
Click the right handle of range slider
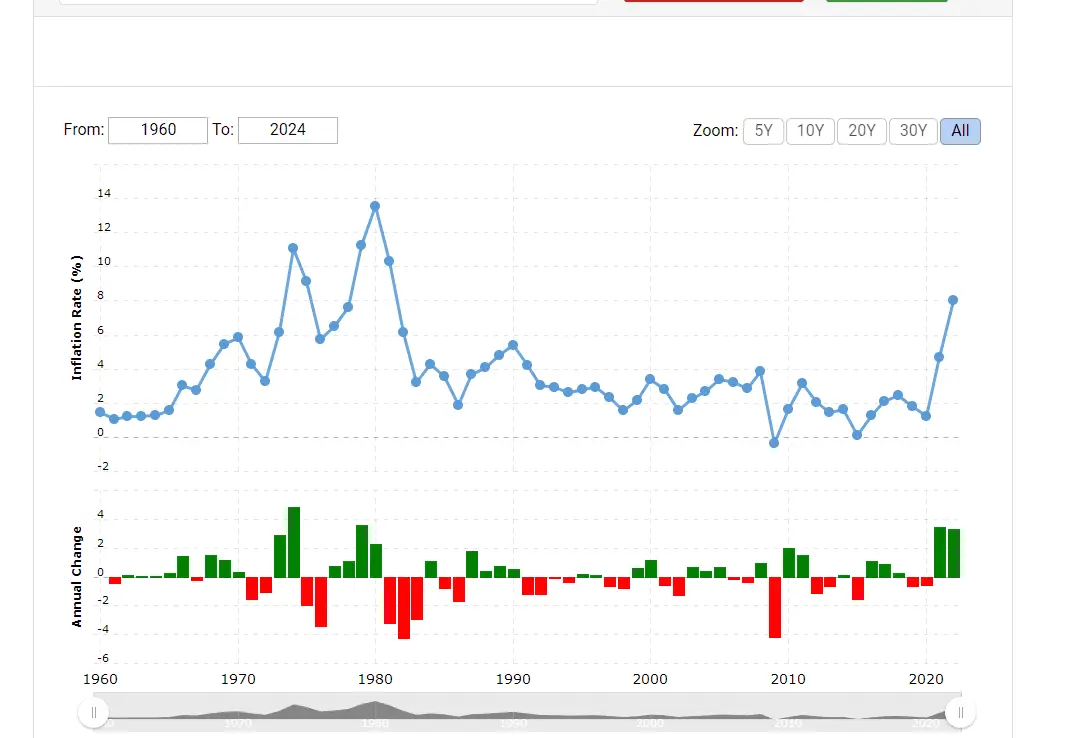pyautogui.click(x=960, y=712)
